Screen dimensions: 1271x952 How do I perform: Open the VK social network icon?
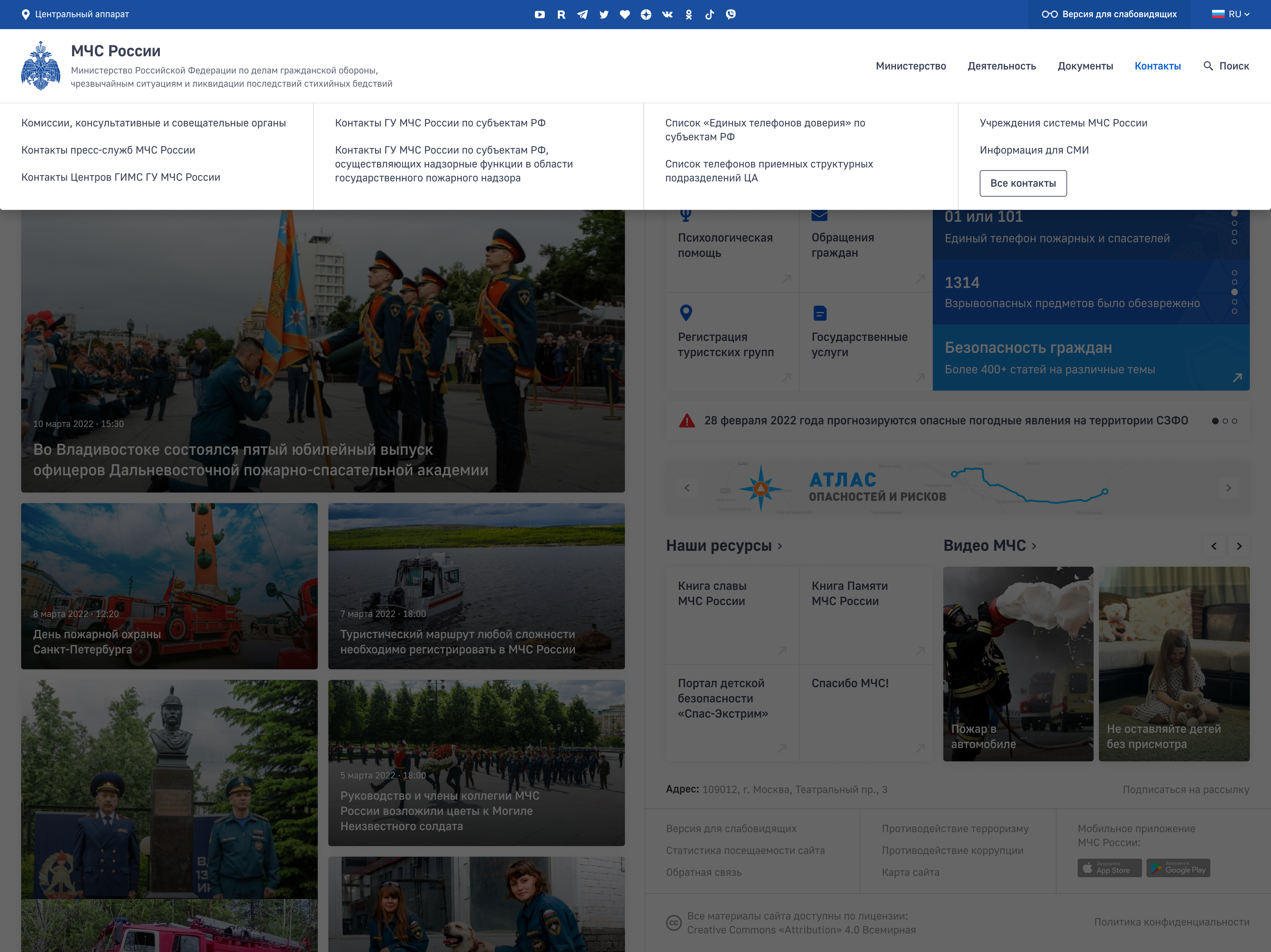tap(667, 14)
